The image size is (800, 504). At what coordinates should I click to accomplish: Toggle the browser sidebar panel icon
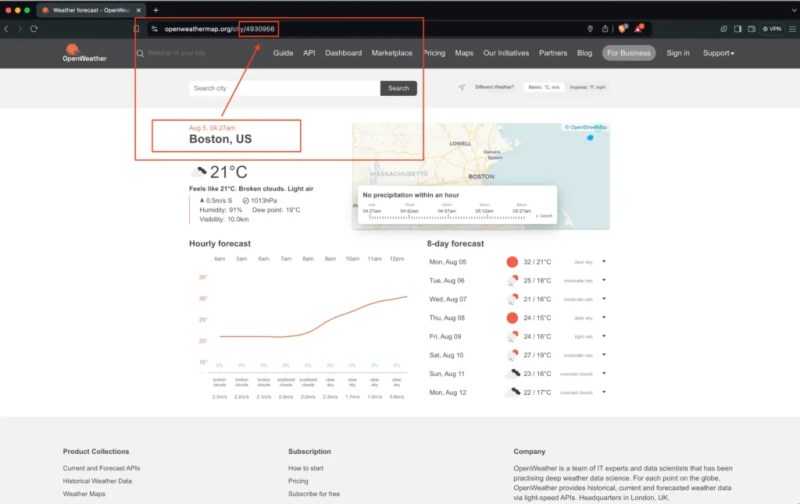pyautogui.click(x=738, y=29)
